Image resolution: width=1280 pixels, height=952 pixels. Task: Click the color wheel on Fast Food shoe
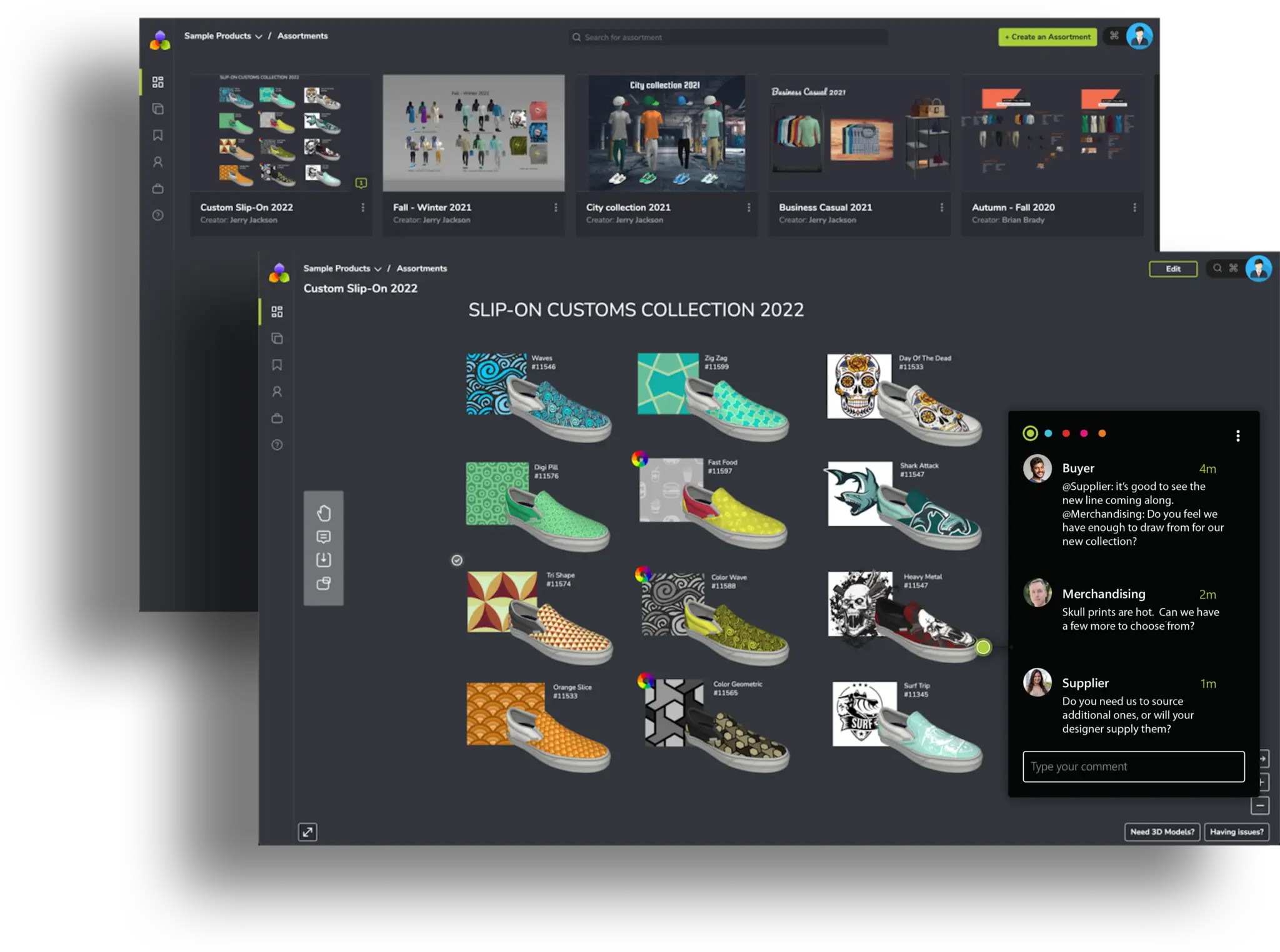point(639,459)
